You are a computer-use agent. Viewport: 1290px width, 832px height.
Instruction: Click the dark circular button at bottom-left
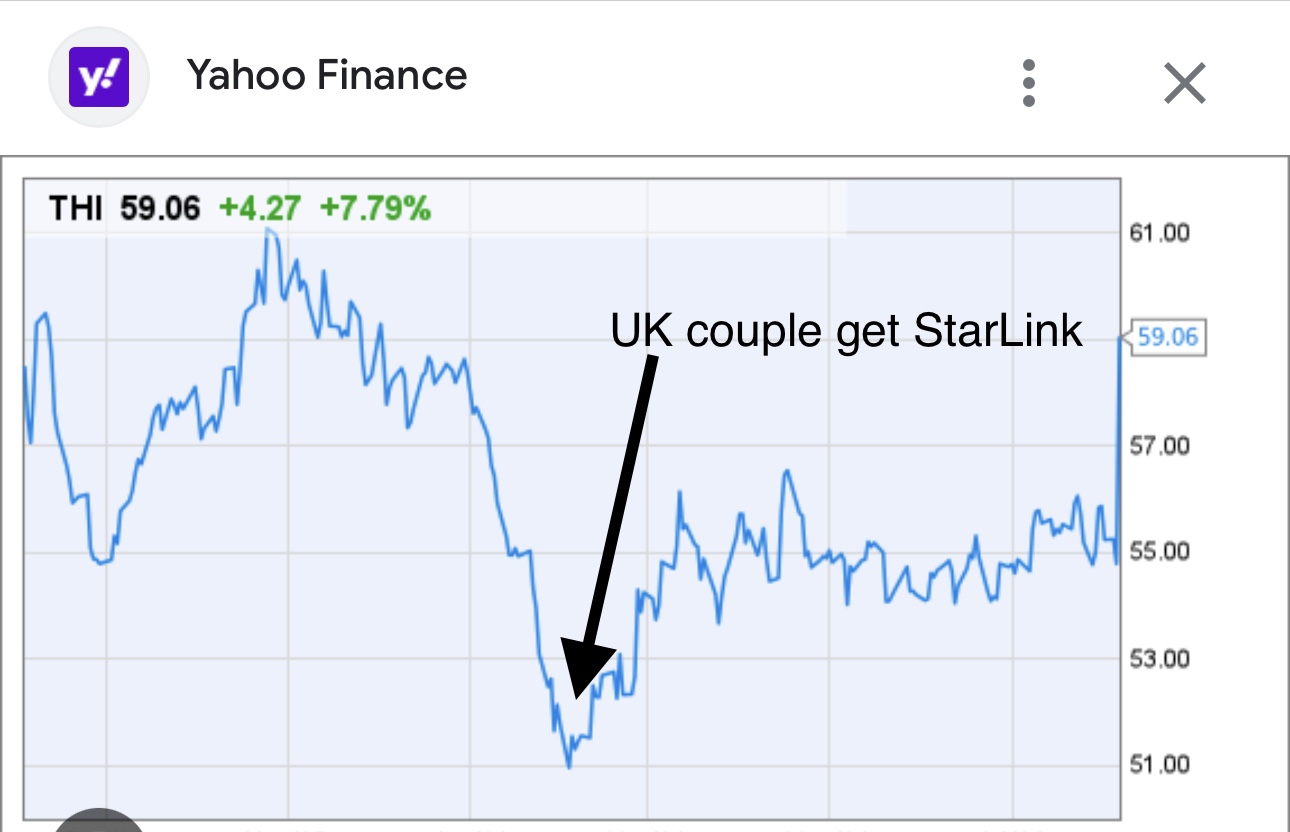point(98,820)
